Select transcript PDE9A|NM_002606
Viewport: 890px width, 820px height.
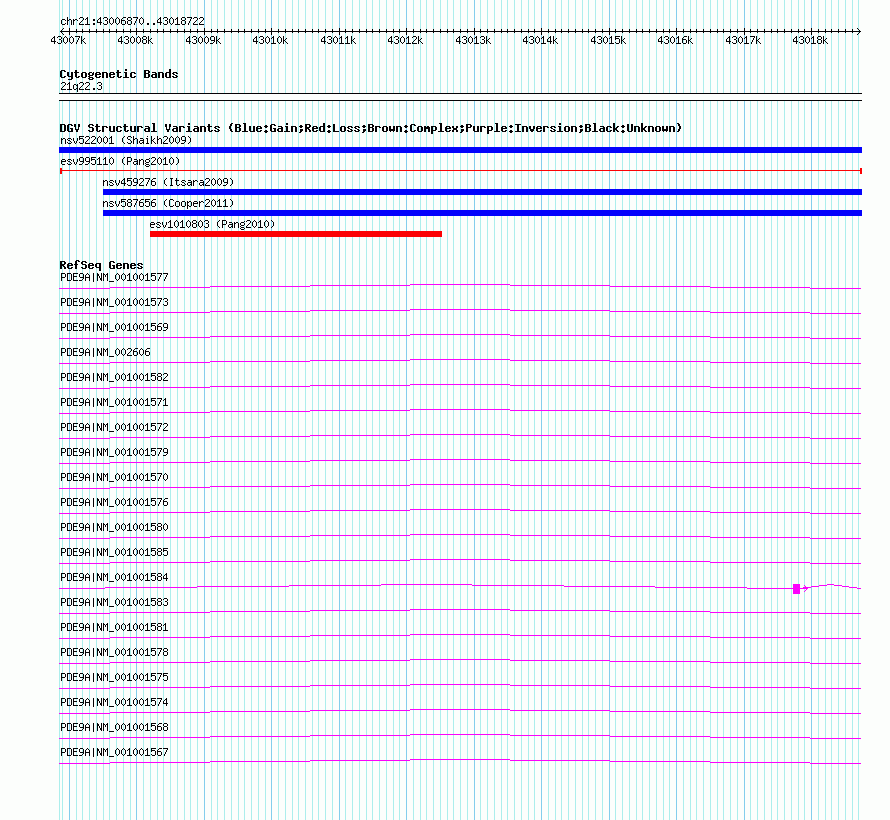(x=105, y=352)
